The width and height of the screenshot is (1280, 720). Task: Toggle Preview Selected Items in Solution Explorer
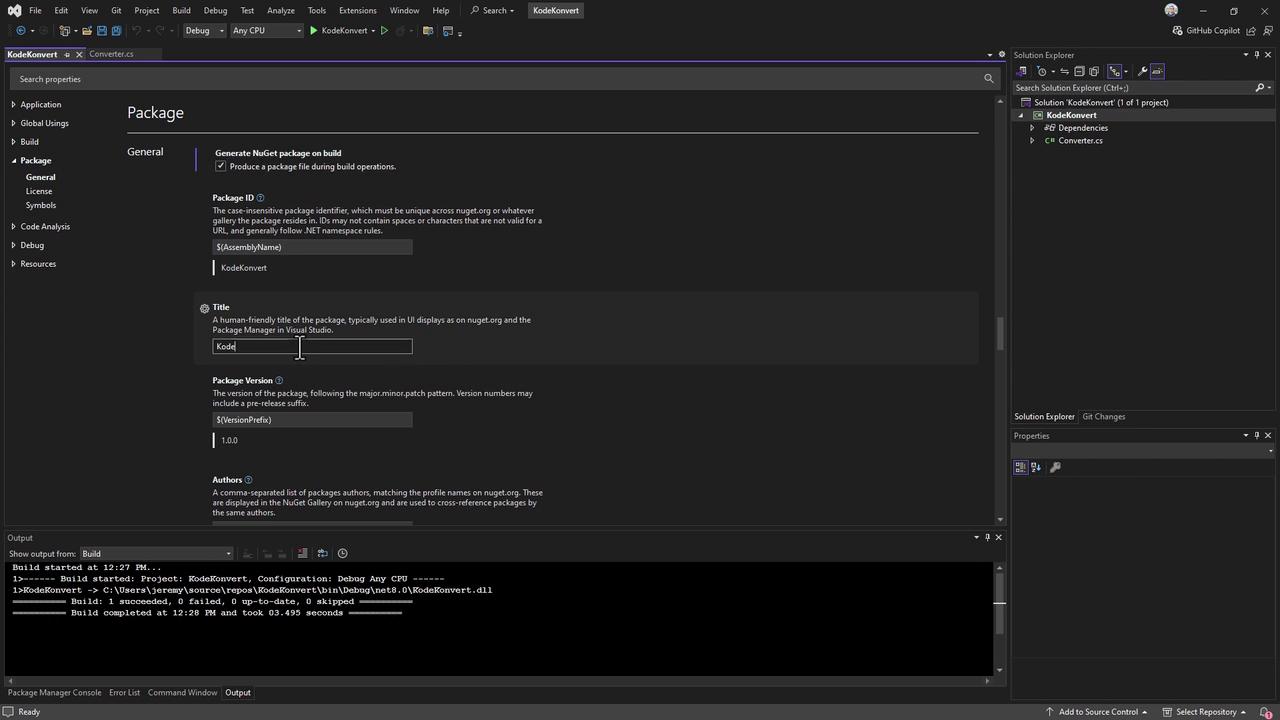(1157, 71)
